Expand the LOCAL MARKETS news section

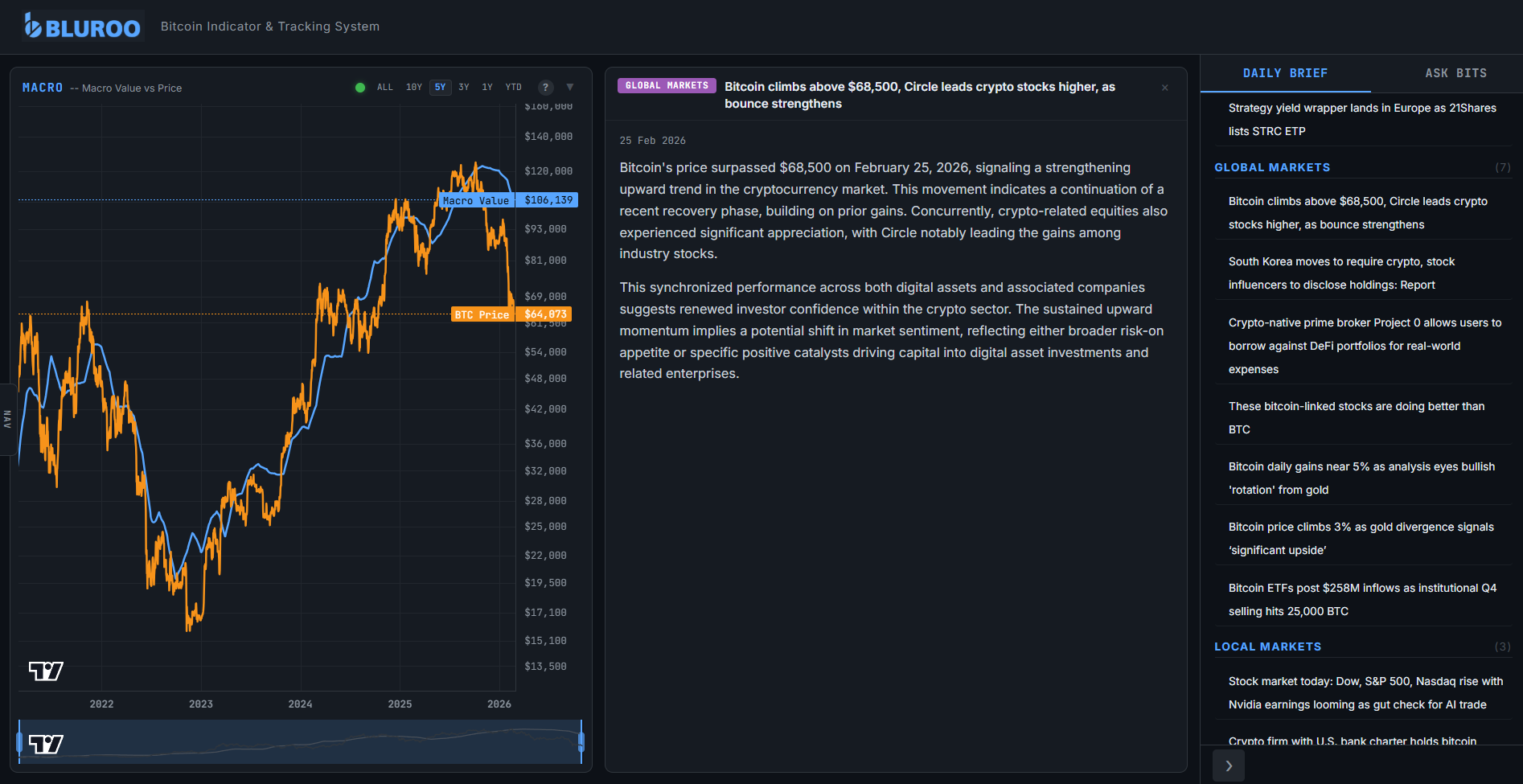1267,646
